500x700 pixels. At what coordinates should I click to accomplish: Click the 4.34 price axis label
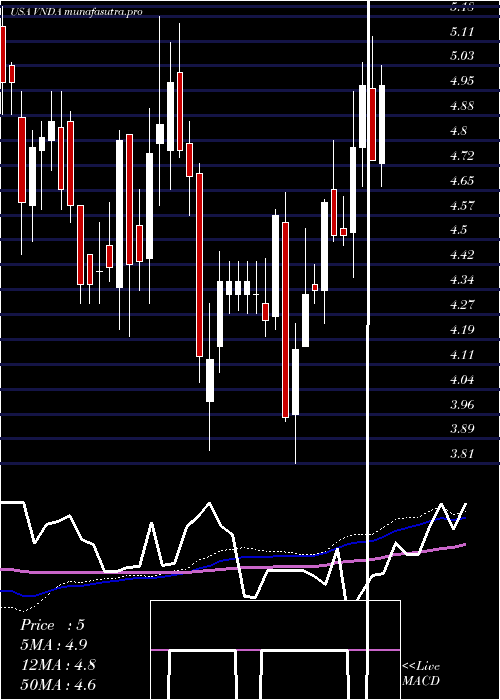coord(462,280)
